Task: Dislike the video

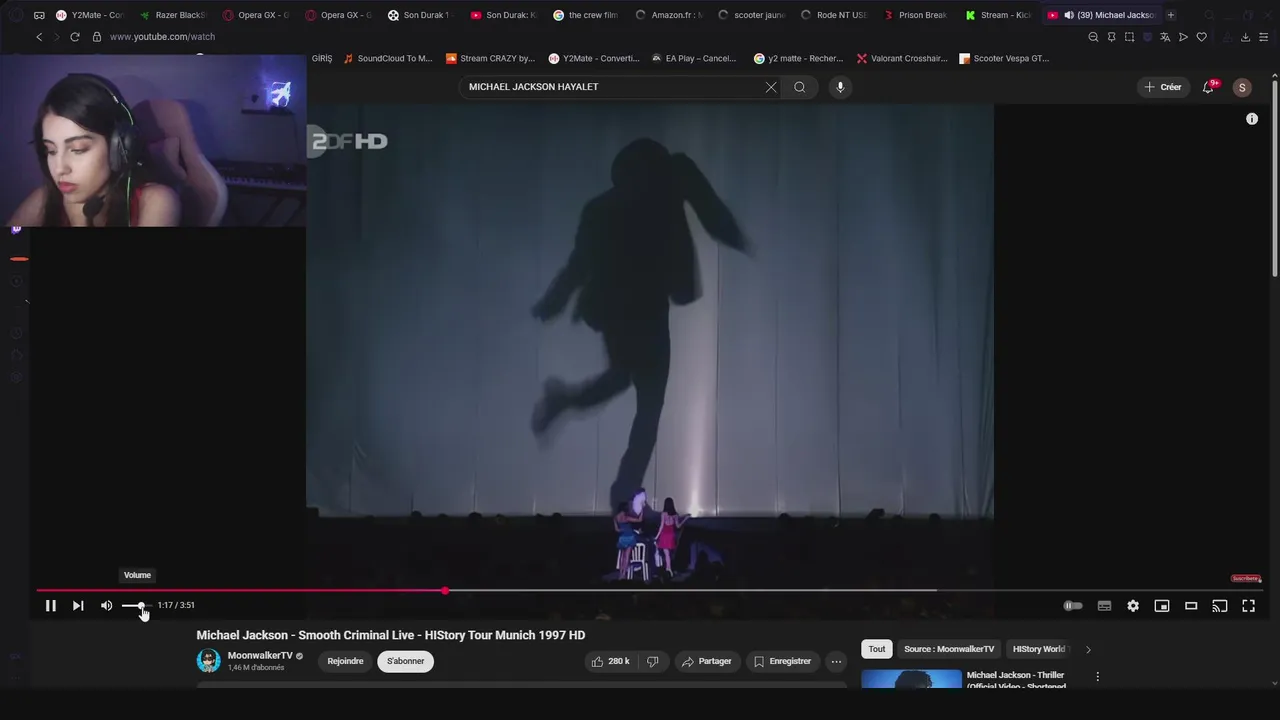Action: click(x=653, y=661)
